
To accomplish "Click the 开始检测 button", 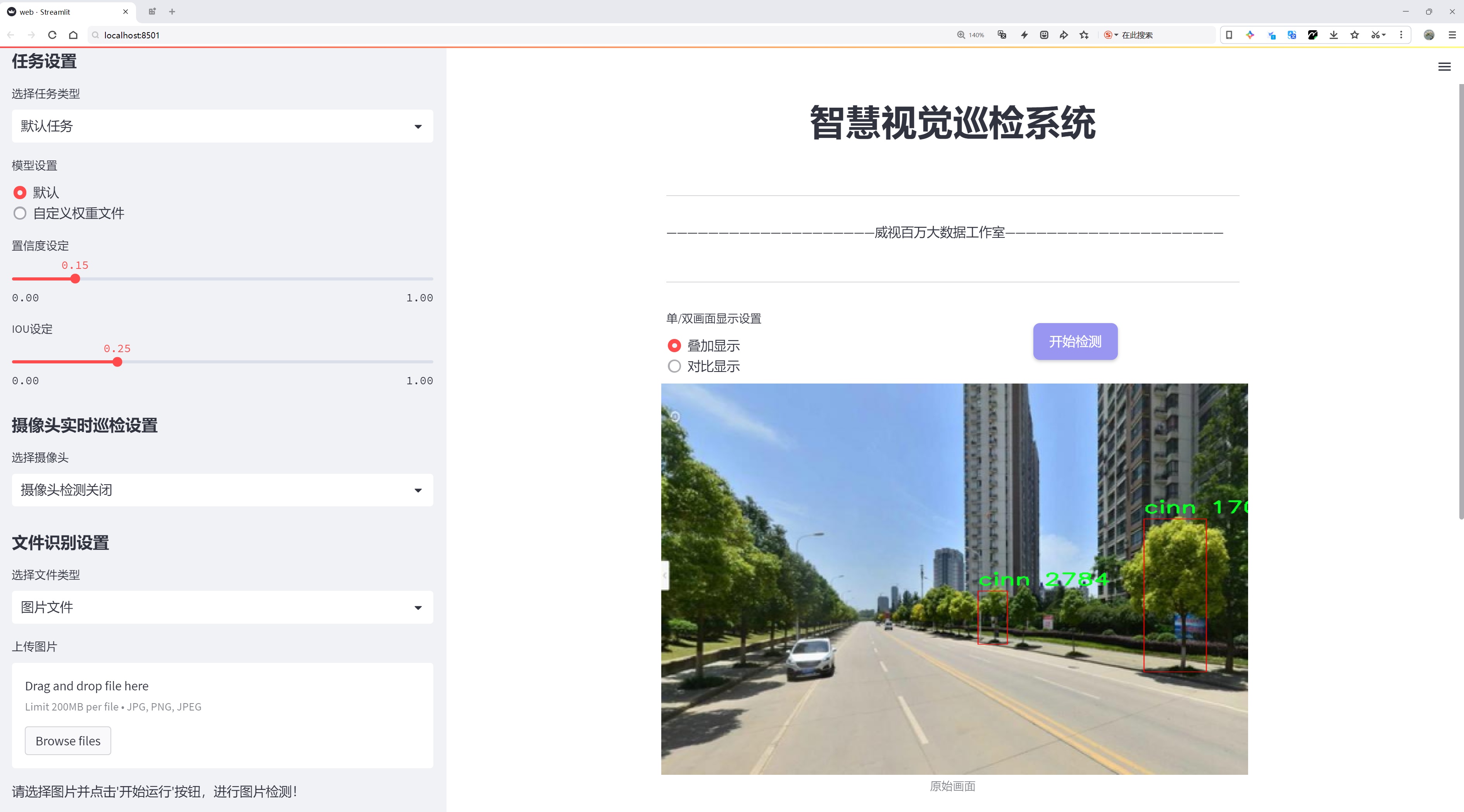I will click(x=1075, y=341).
